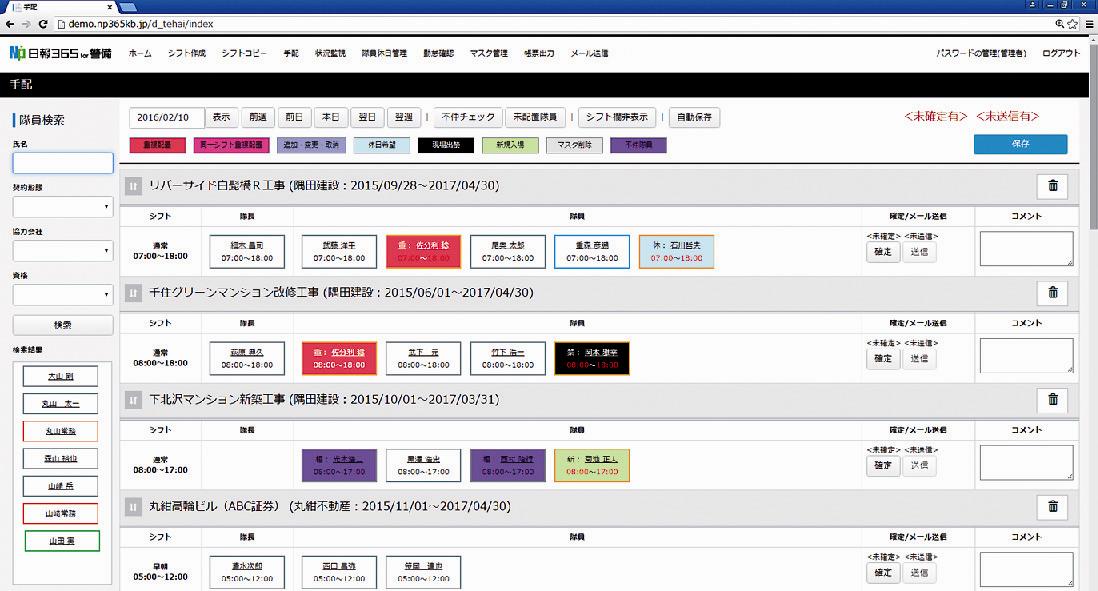Screen dimensions: 1098x591
Task: Collapse the リバーサイド白髭橋R工事 section handle icon
Action: coord(132,186)
